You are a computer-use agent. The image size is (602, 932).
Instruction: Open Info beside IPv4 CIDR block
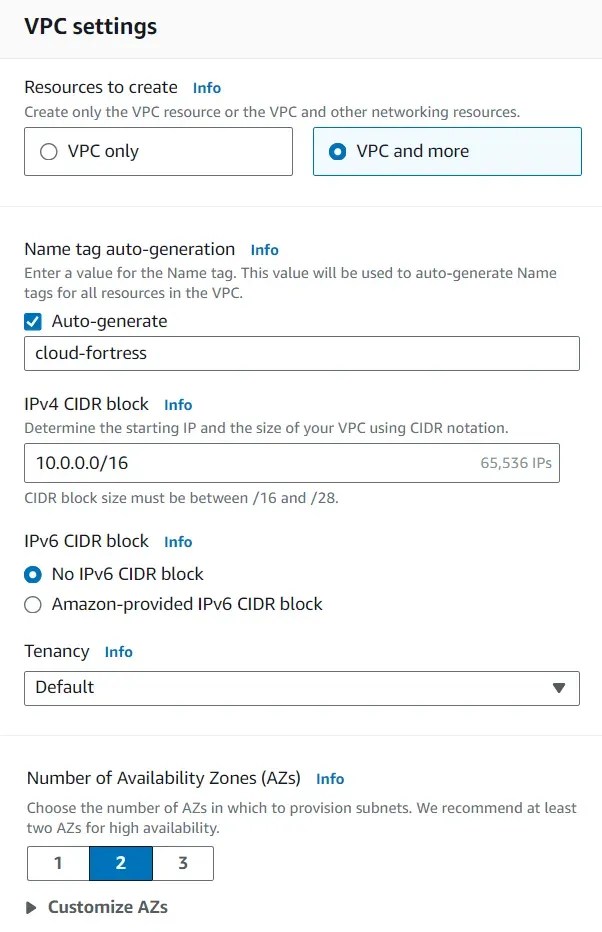tap(178, 405)
